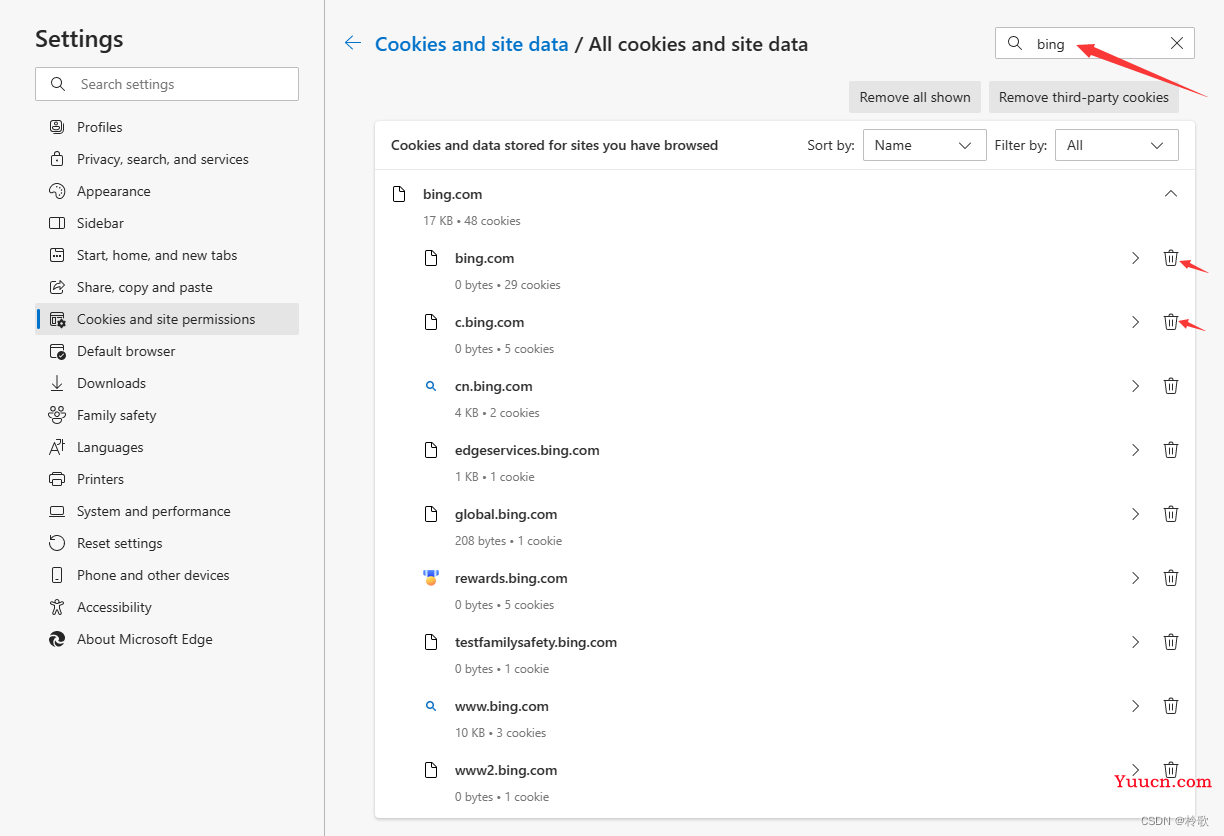
Task: Open Share, copy and paste settings
Action: (x=167, y=287)
